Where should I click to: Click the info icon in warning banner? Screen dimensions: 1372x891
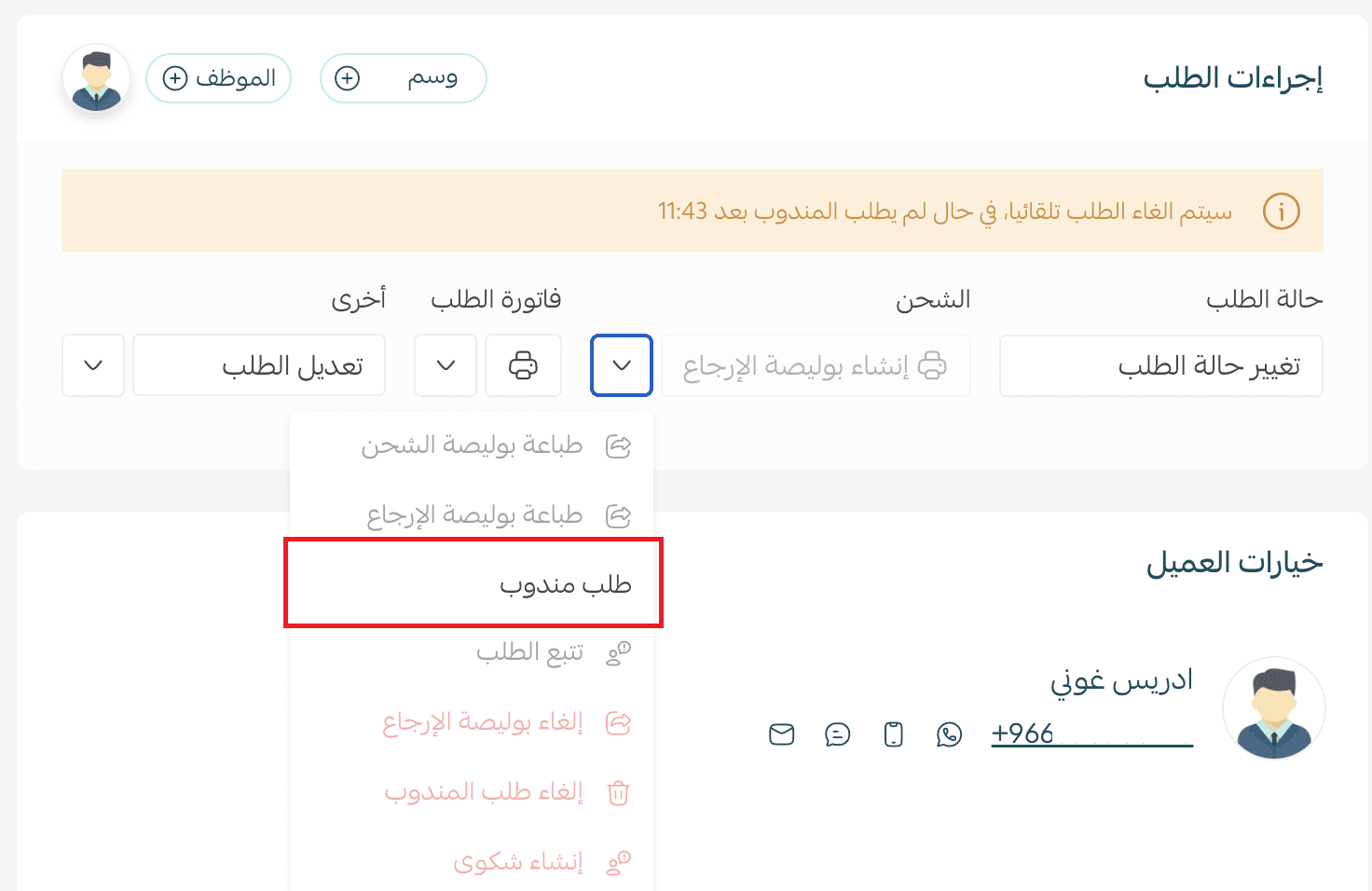click(1281, 212)
